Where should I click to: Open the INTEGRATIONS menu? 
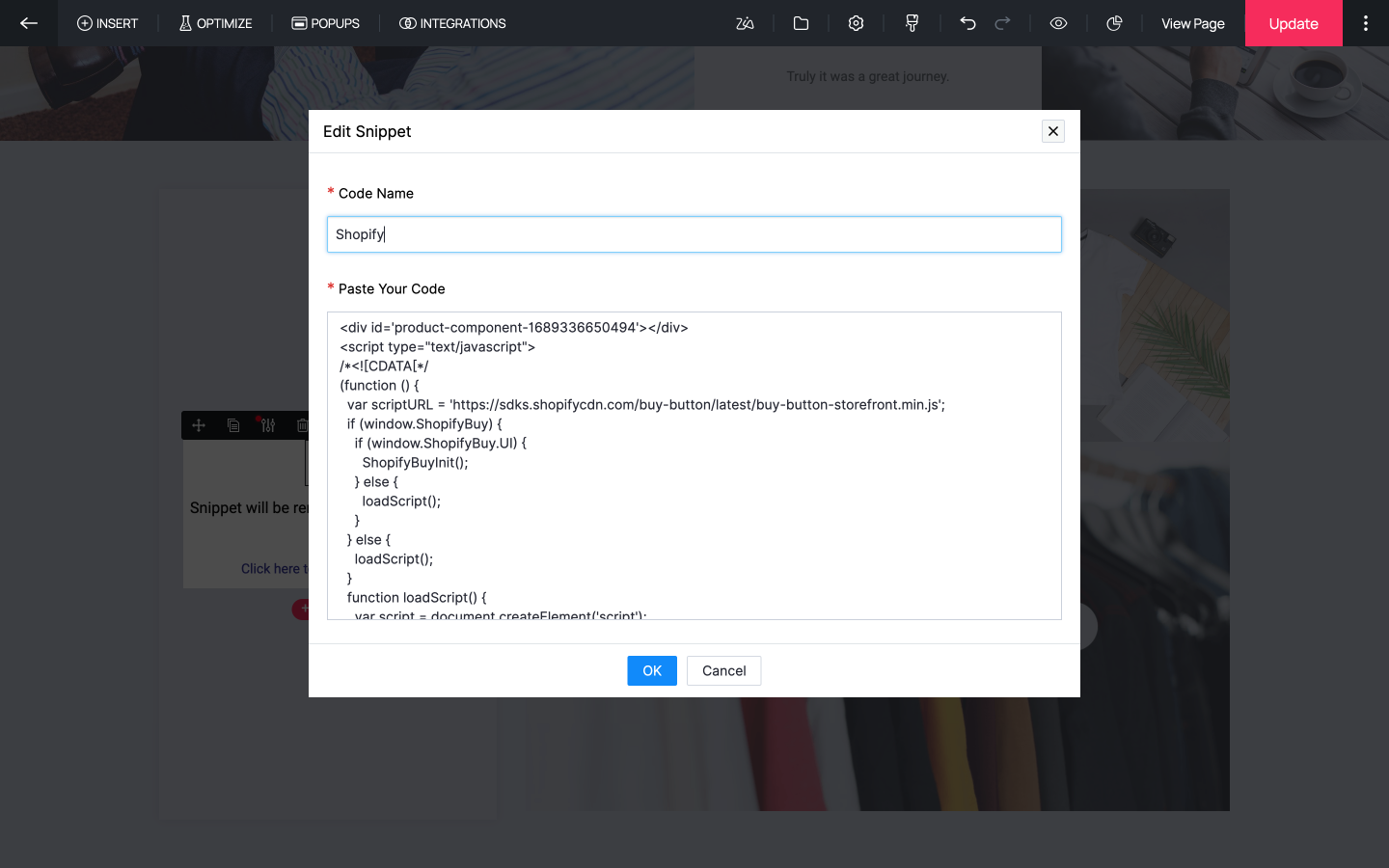[x=452, y=23]
